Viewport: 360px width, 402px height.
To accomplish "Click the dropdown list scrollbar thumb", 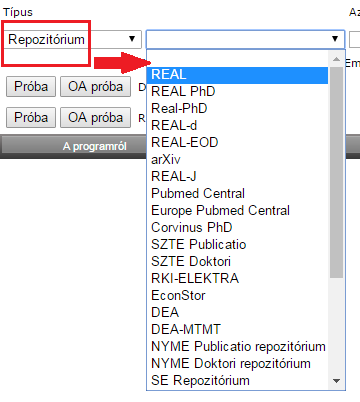I will pos(336,172).
